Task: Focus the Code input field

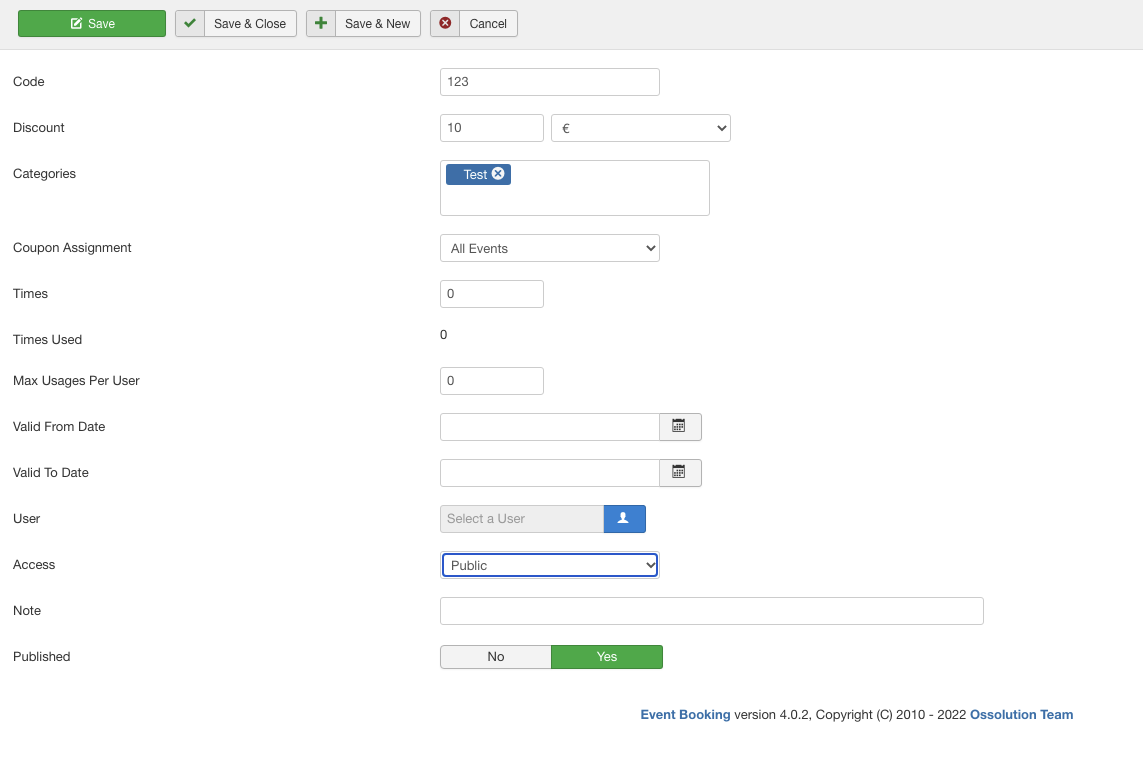Action: pos(549,82)
